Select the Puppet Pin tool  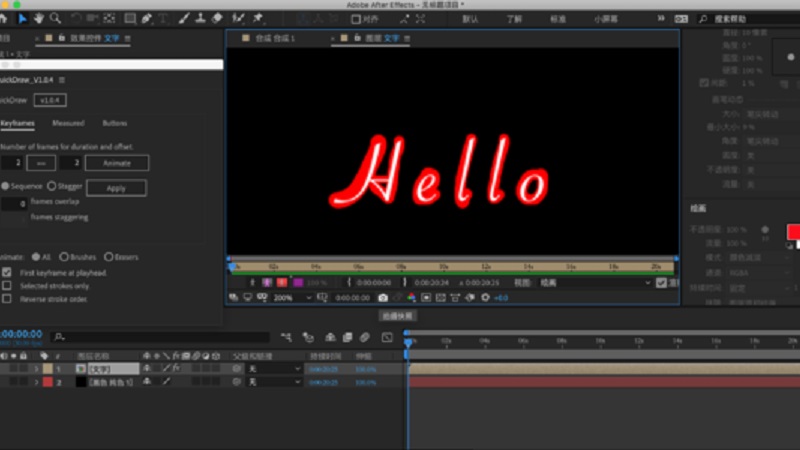(258, 18)
